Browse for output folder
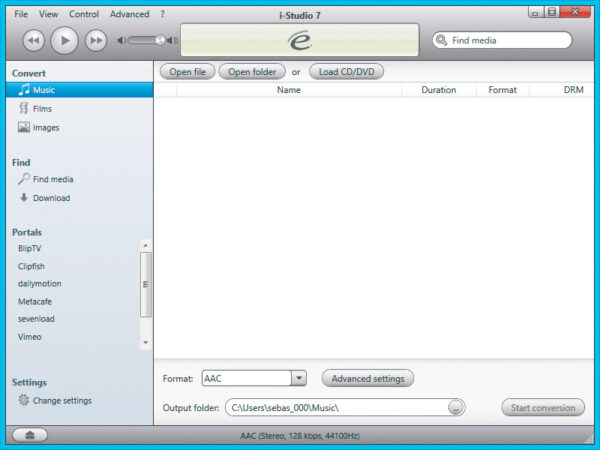Screen dimensions: 600x450 coord(456,408)
